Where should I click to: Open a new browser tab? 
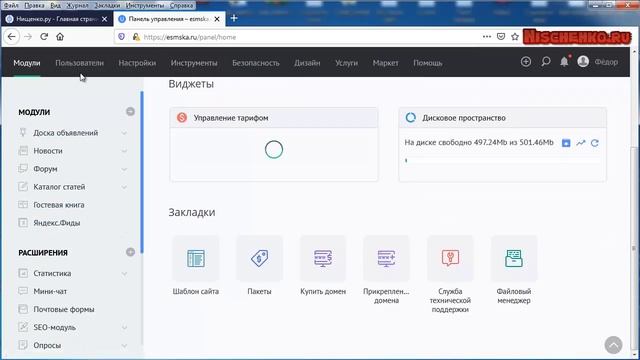point(234,18)
